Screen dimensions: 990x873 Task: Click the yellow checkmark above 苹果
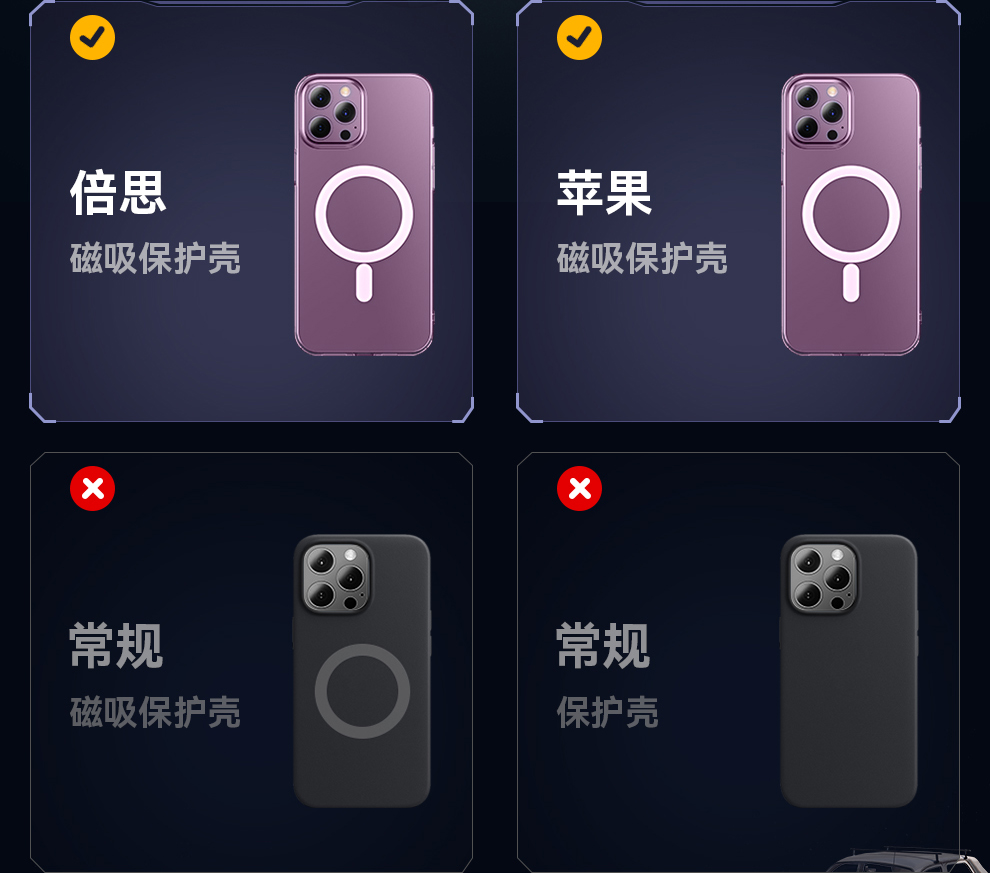coord(579,38)
